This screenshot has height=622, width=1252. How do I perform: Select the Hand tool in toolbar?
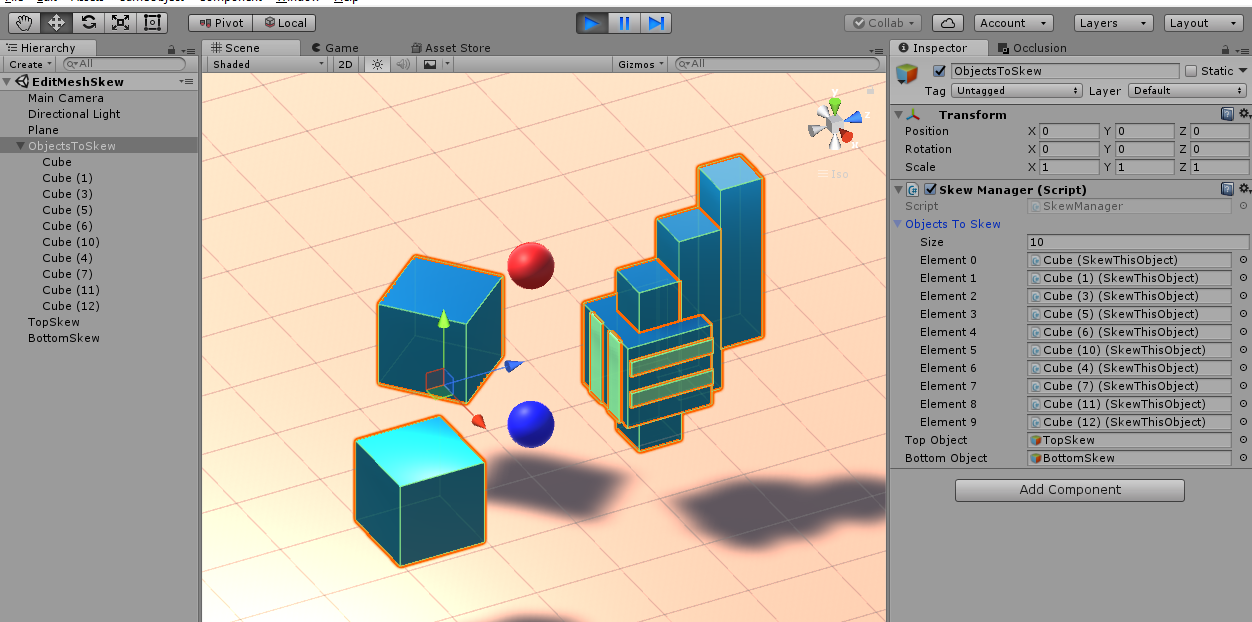(x=25, y=22)
